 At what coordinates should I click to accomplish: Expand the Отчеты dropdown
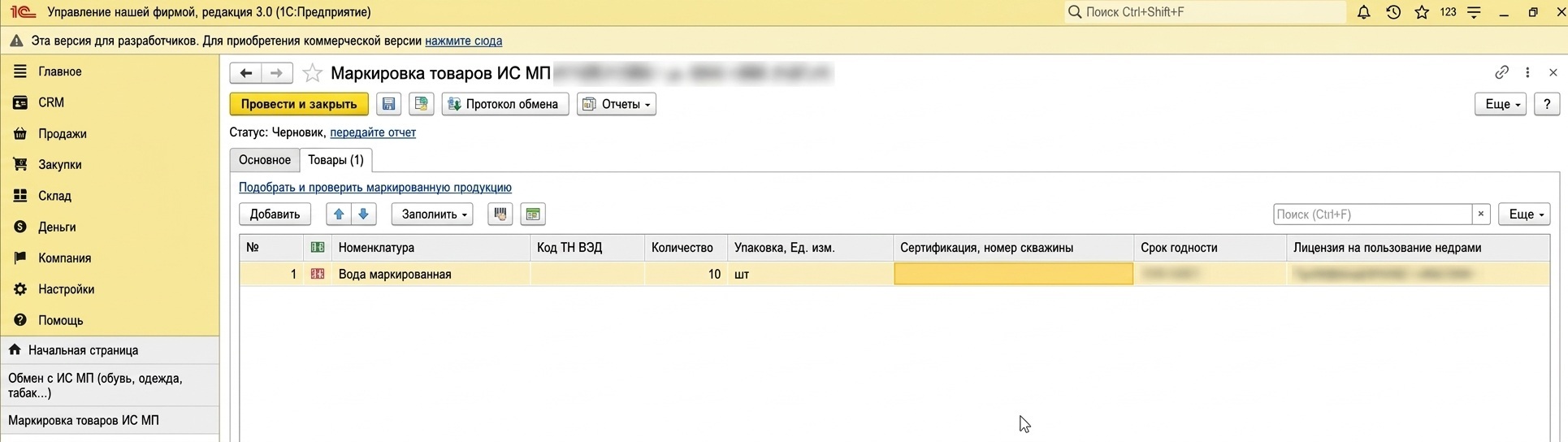(617, 104)
